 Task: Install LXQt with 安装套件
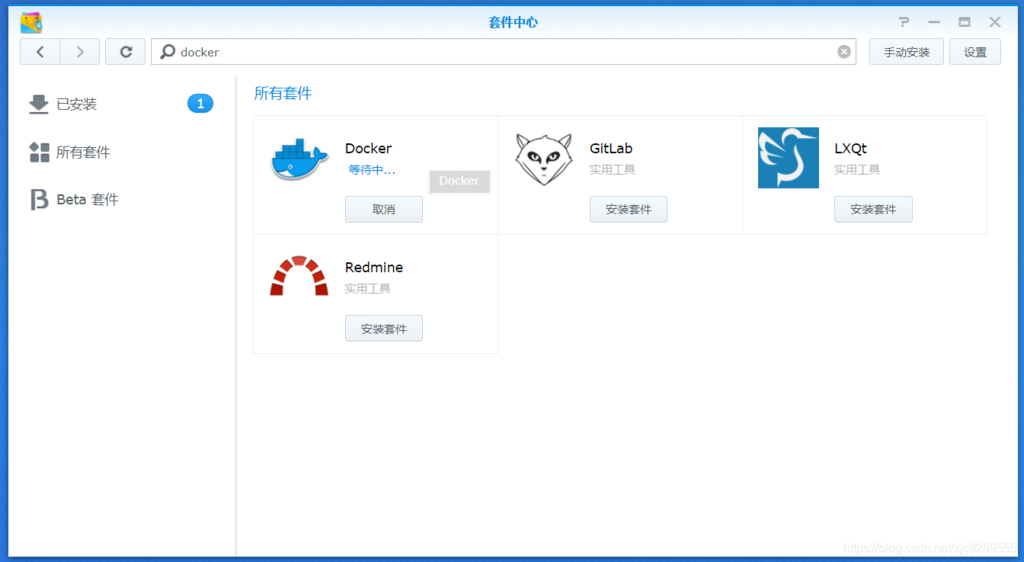click(x=873, y=210)
